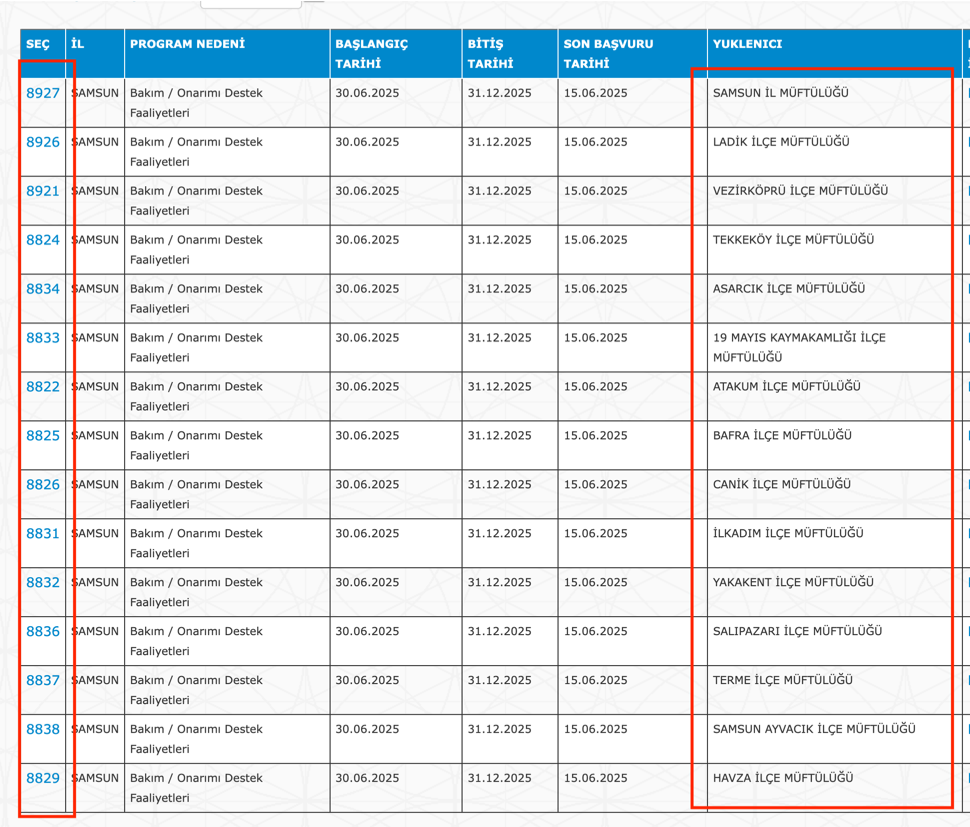
Task: Select record link 8926
Action: click(43, 142)
